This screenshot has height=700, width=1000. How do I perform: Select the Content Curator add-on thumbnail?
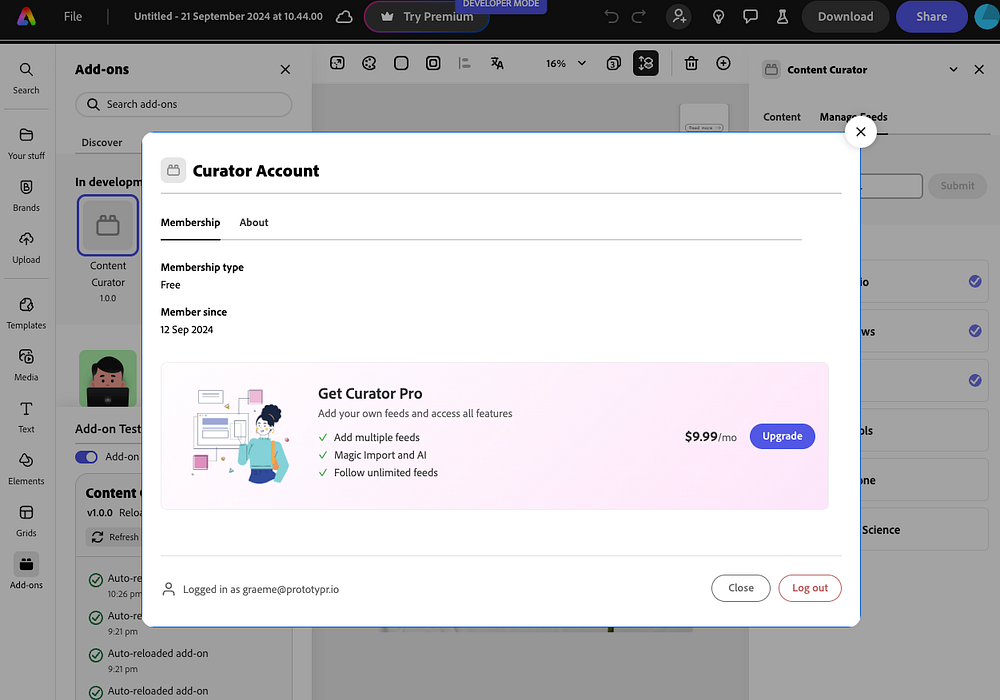coord(108,225)
